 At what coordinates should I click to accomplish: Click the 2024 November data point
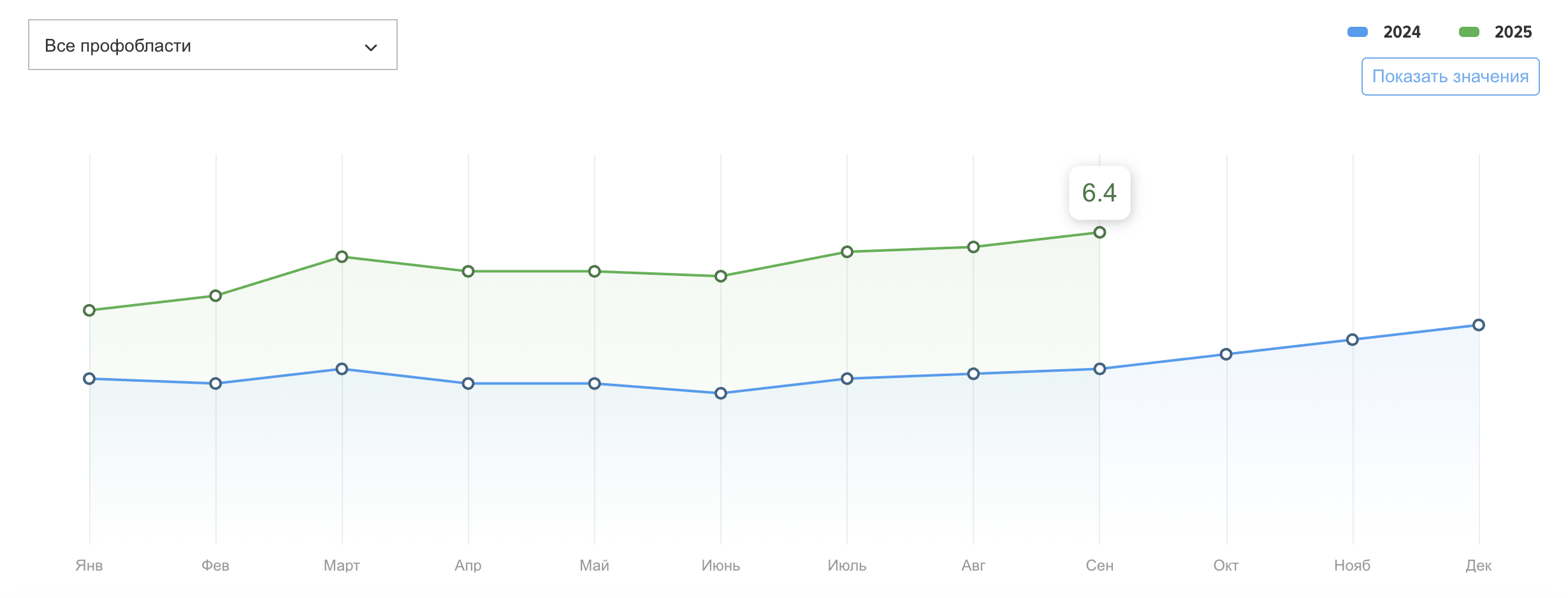[x=1353, y=340]
